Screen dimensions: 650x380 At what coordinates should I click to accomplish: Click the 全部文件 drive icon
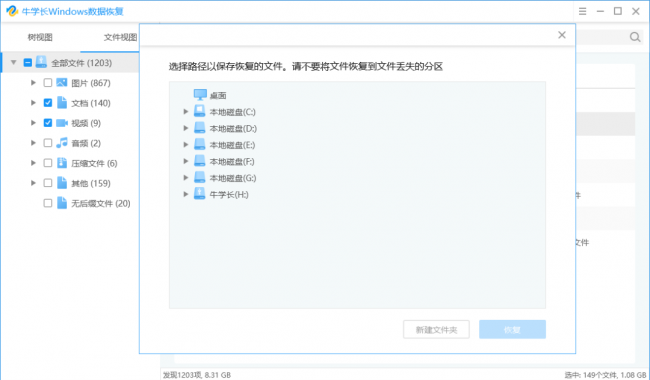[x=41, y=62]
